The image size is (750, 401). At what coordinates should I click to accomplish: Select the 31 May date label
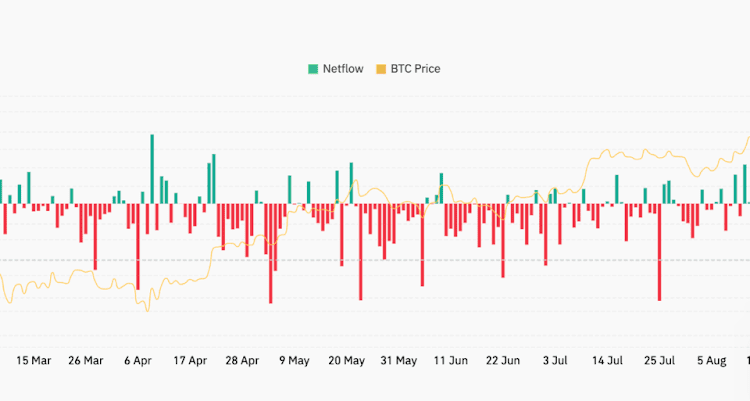pos(399,360)
